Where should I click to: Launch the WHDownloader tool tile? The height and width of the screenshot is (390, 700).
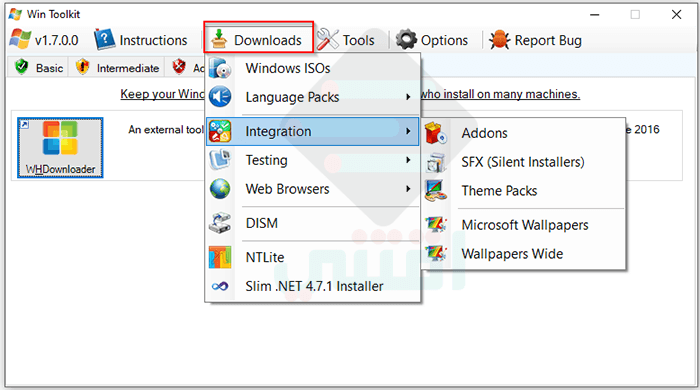pyautogui.click(x=60, y=148)
